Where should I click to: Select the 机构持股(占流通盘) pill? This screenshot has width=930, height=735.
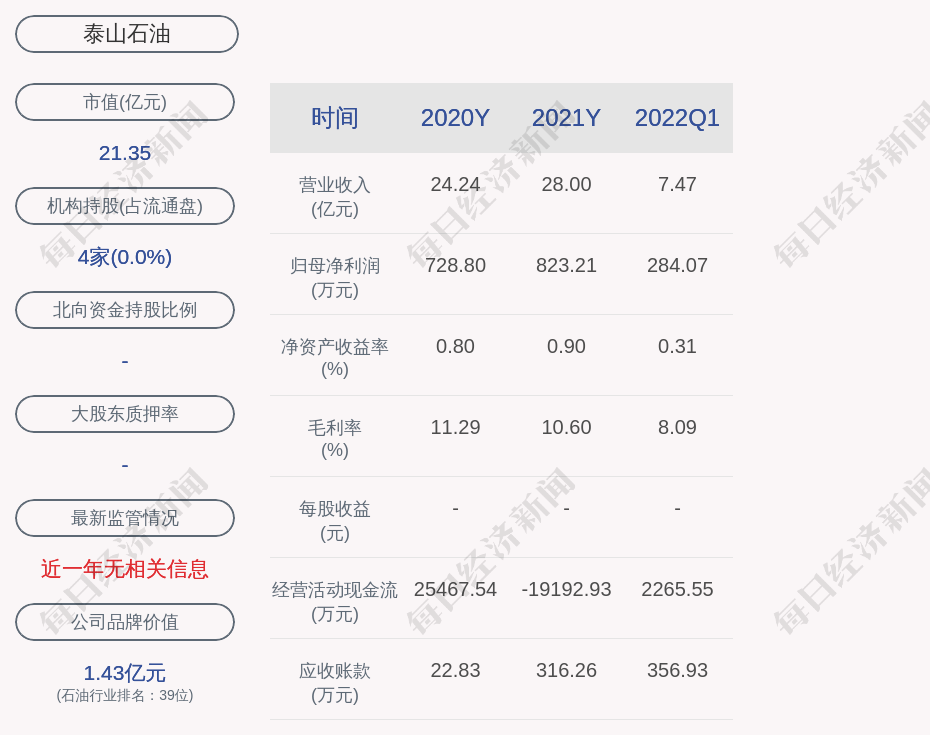click(125, 206)
